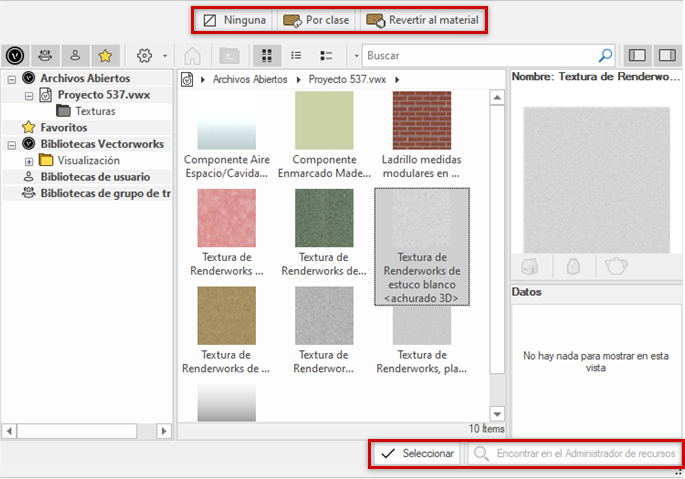Open the gear settings menu

pyautogui.click(x=146, y=55)
